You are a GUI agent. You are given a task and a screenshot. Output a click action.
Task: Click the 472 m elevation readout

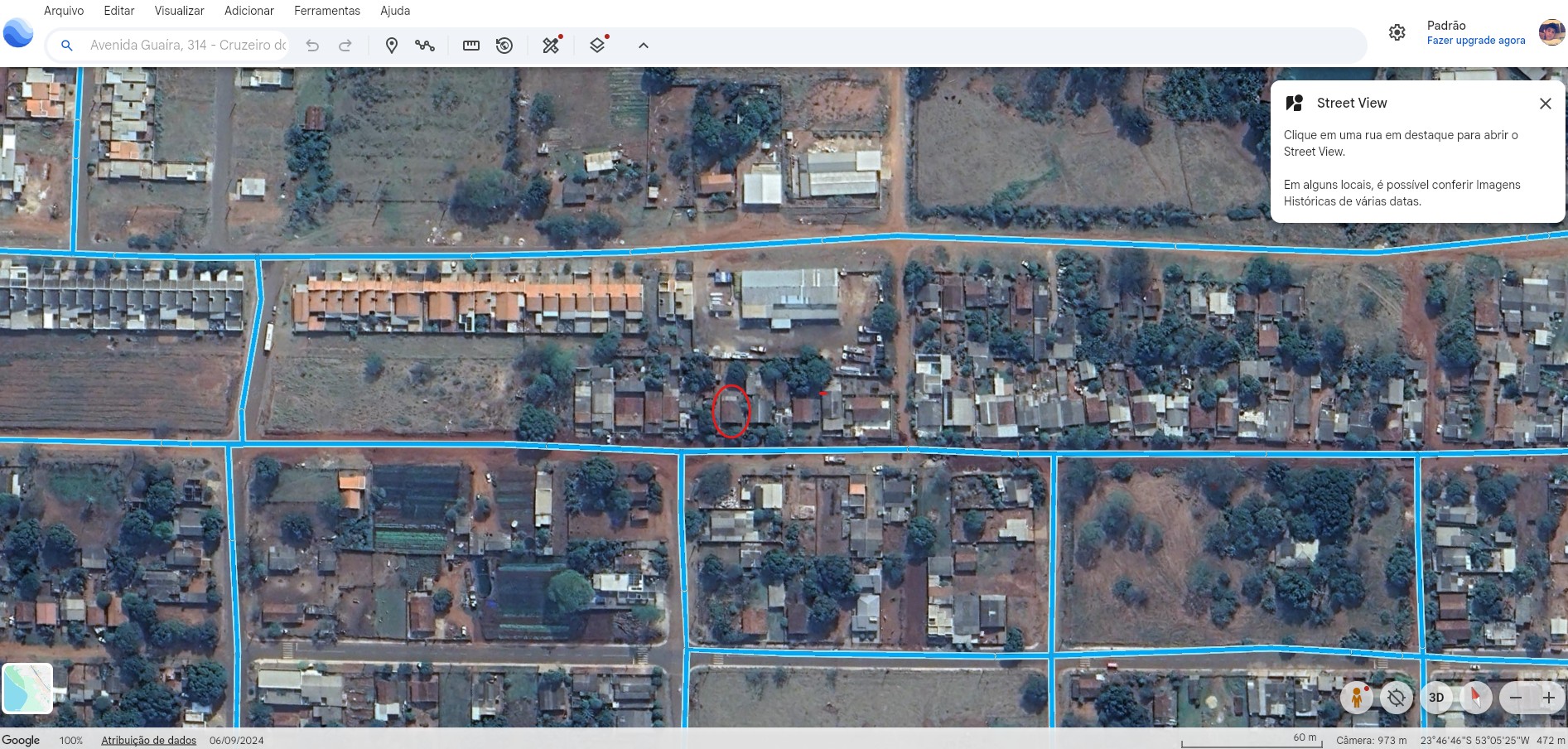point(1551,741)
